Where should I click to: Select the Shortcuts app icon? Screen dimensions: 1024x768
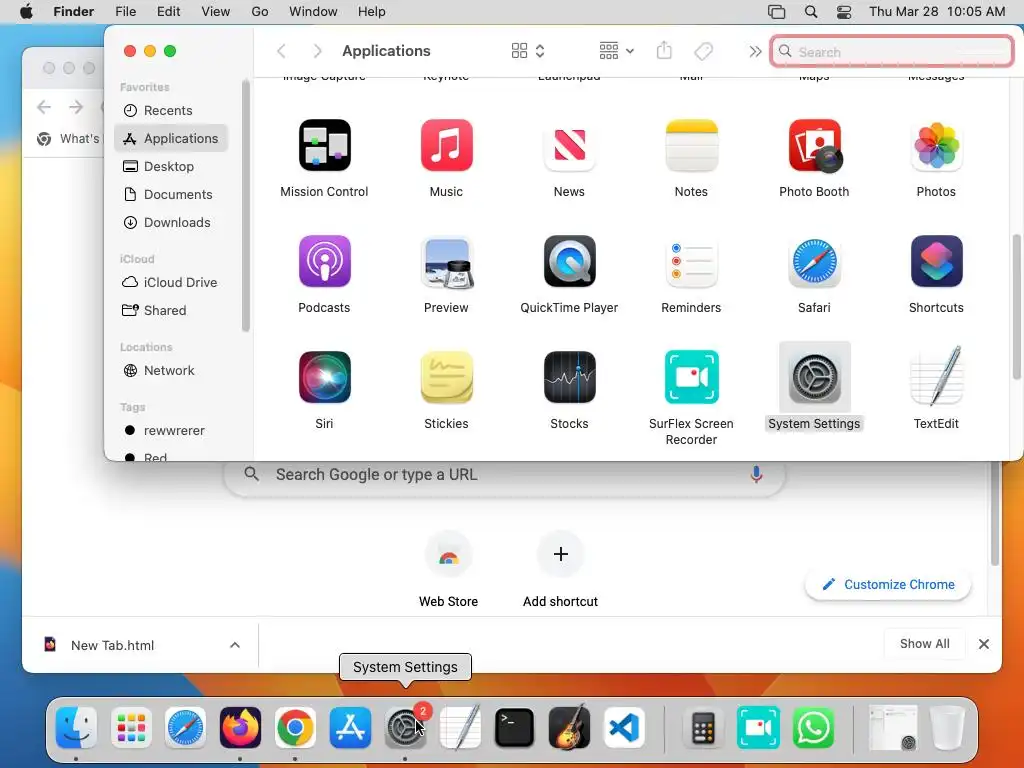point(936,261)
